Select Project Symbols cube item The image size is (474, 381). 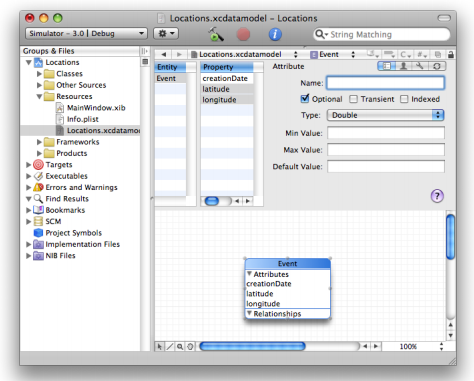point(68,233)
